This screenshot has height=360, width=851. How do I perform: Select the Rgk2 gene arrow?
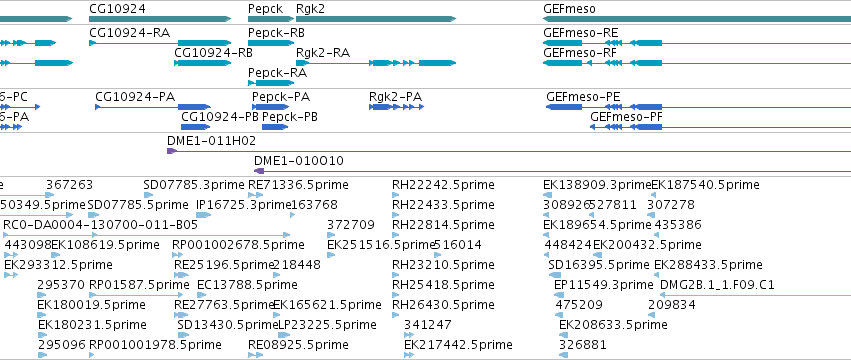[376, 19]
